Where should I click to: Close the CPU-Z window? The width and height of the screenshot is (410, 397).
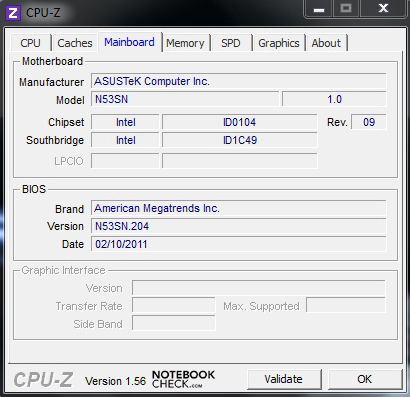(x=383, y=9)
